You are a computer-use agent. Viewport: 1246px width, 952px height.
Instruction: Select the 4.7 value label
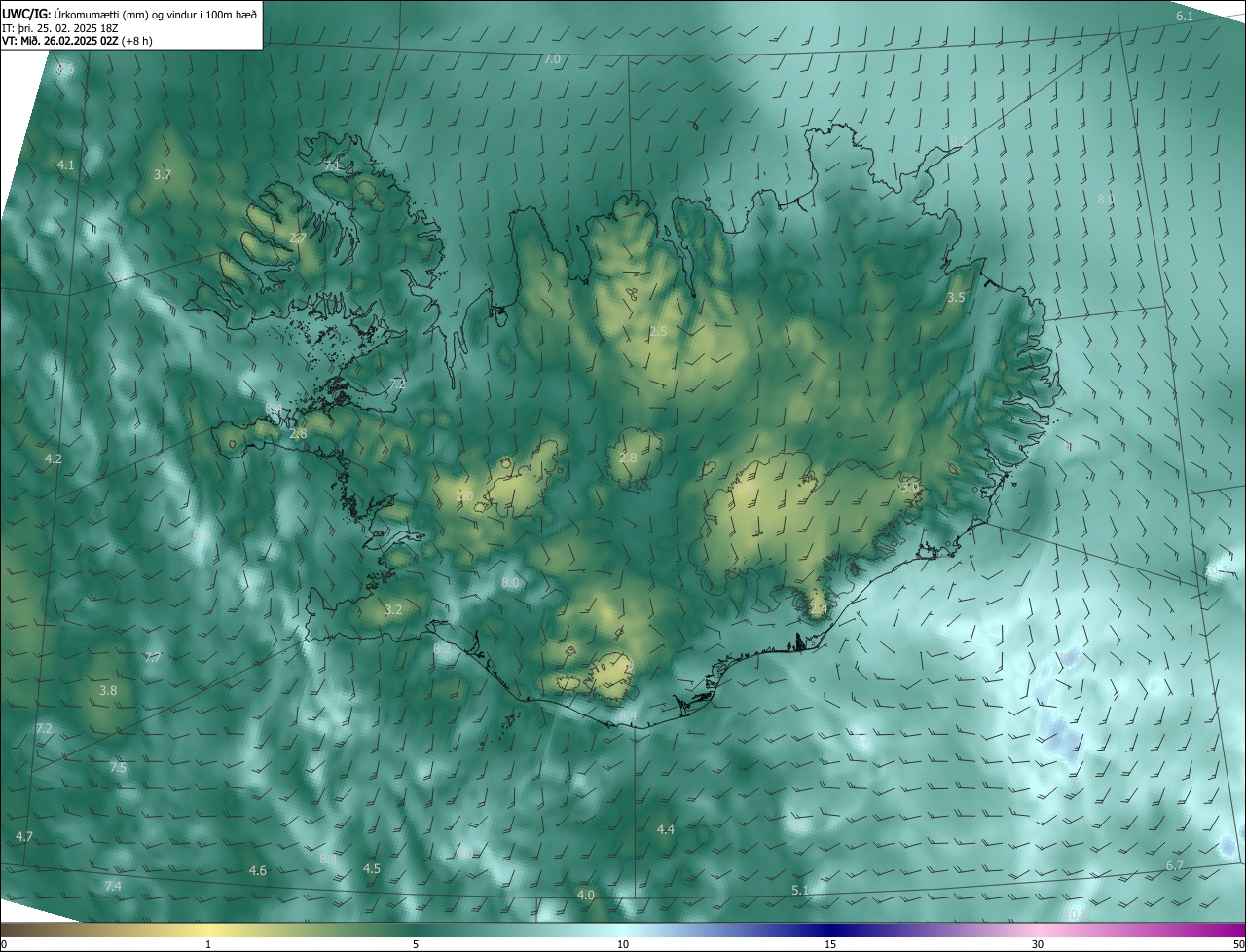pos(24,837)
